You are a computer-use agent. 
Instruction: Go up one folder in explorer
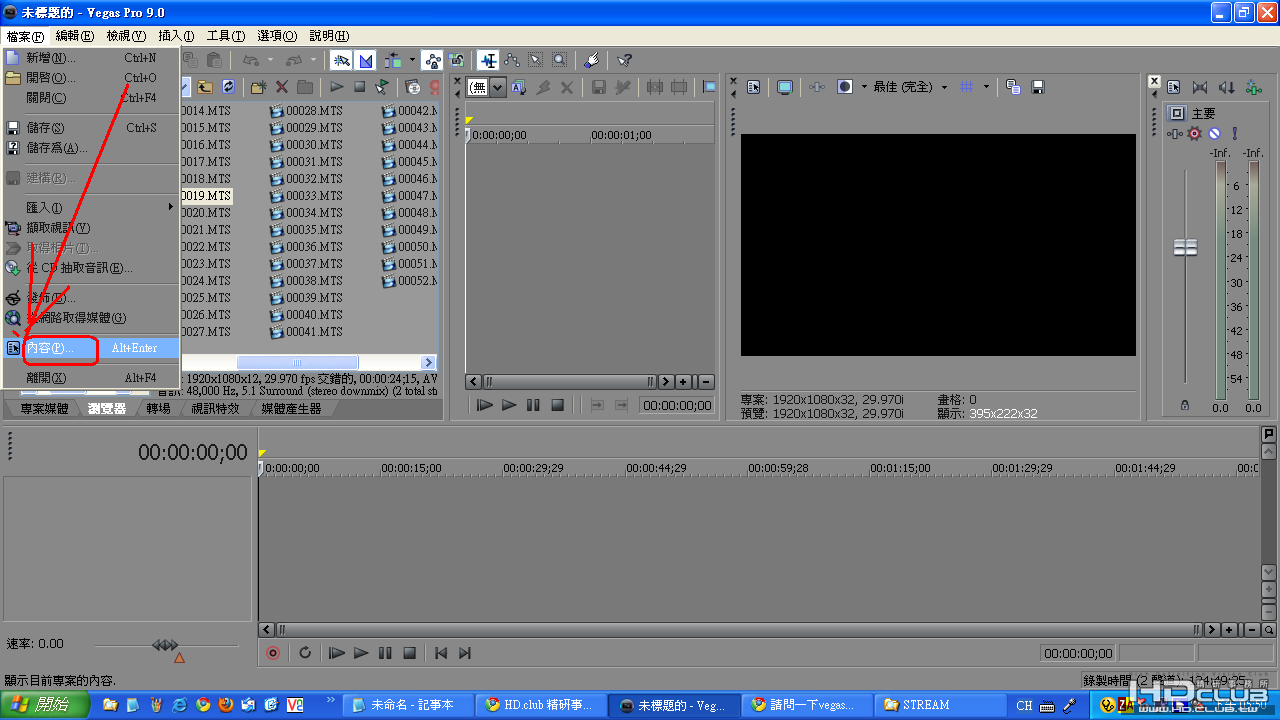click(x=205, y=87)
